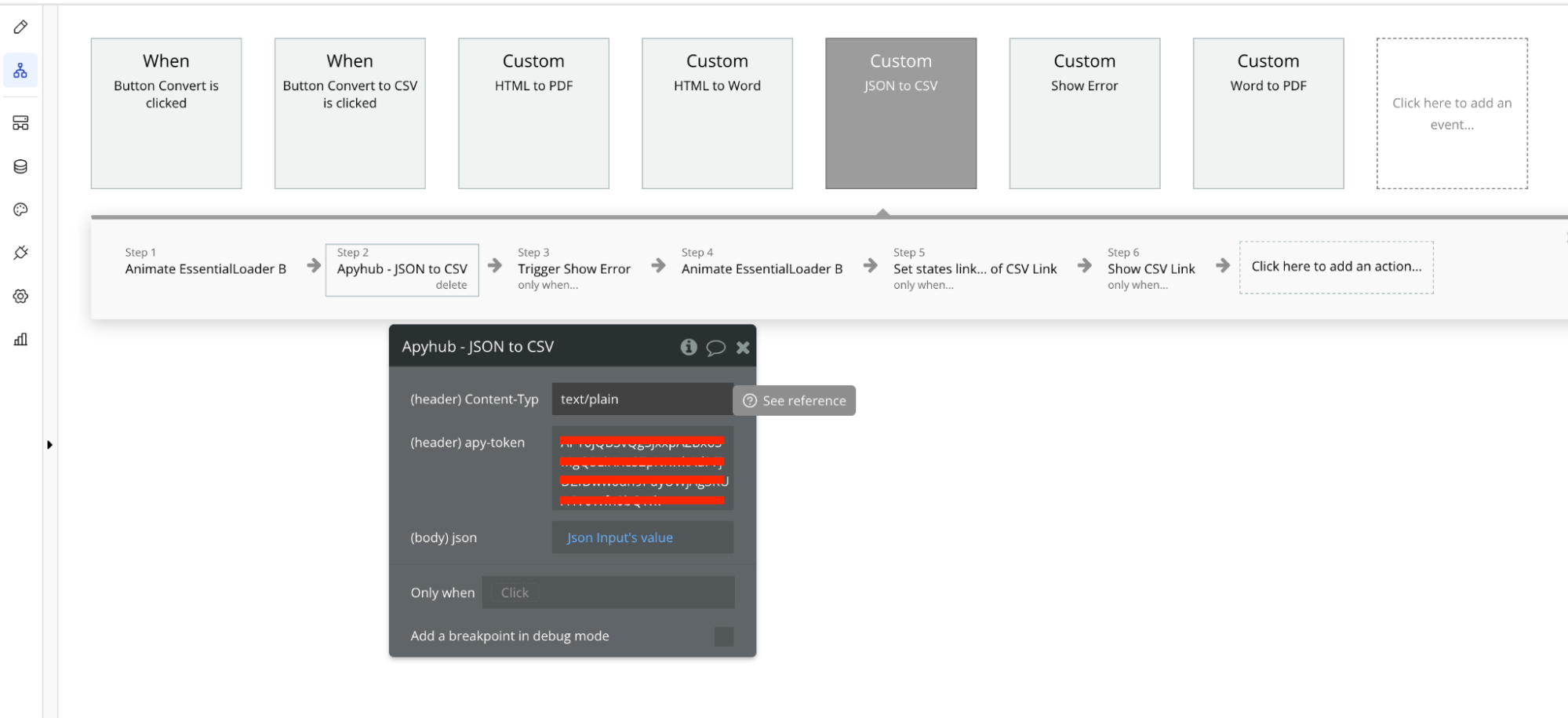Viewport: 1568px width, 718px height.
Task: Open the Design tab pencil icon
Action: pos(21,27)
